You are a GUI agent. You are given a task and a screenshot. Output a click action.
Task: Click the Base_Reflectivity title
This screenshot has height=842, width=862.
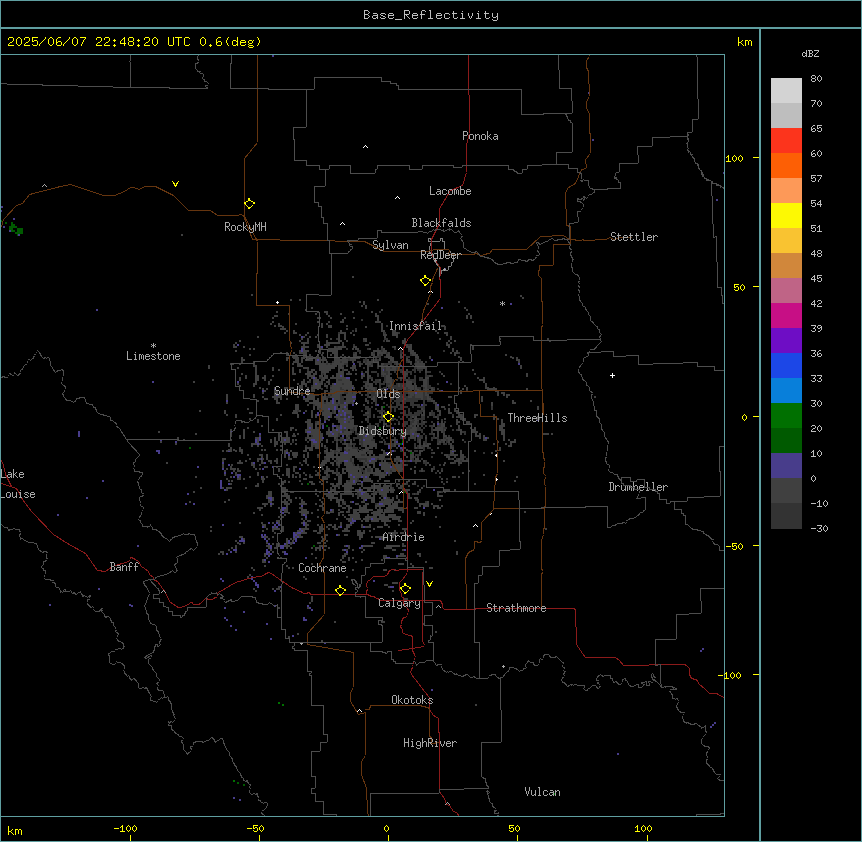pyautogui.click(x=431, y=15)
